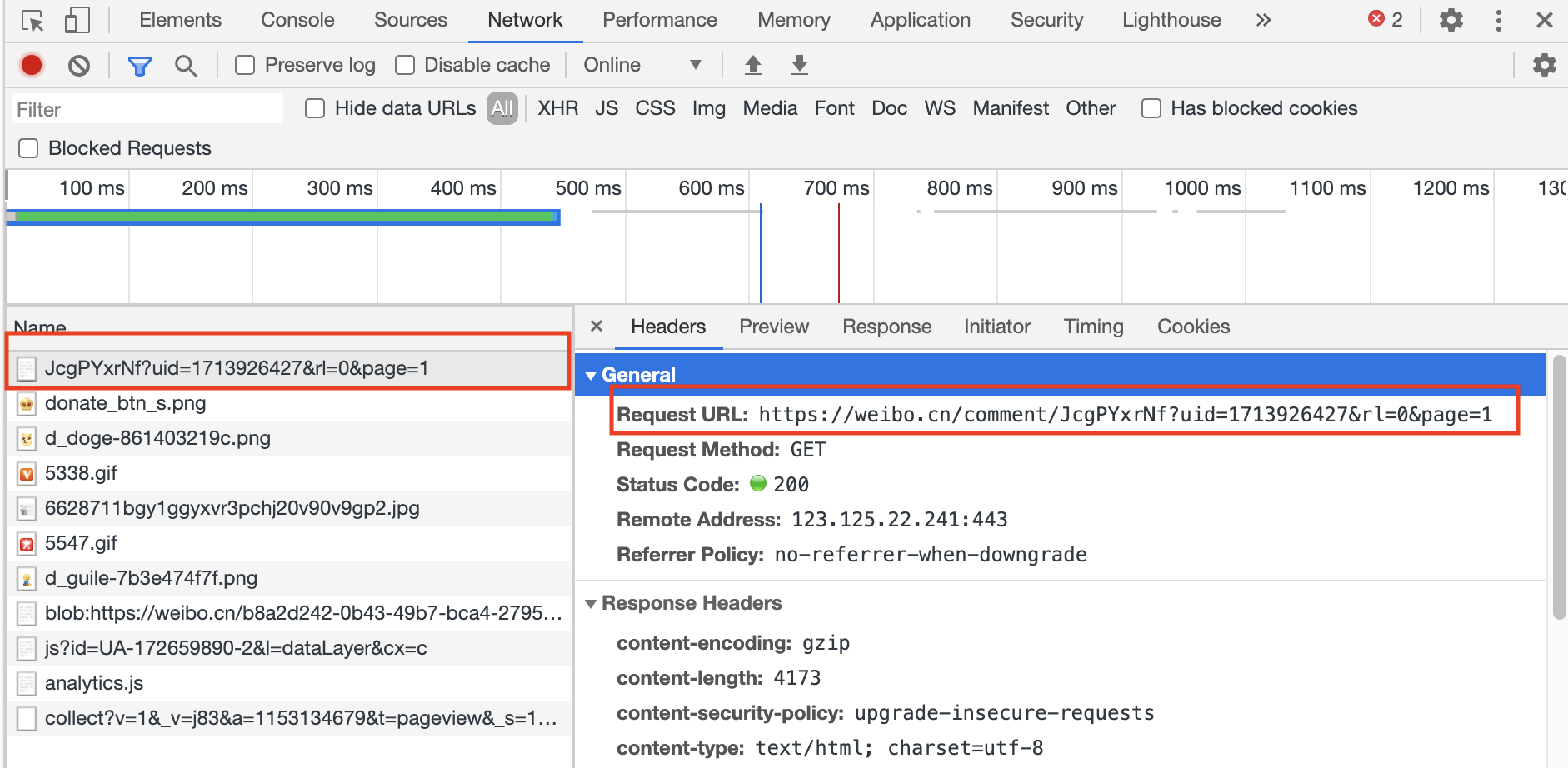1568x768 pixels.
Task: Clear the network log with the clear icon
Action: pos(79,65)
